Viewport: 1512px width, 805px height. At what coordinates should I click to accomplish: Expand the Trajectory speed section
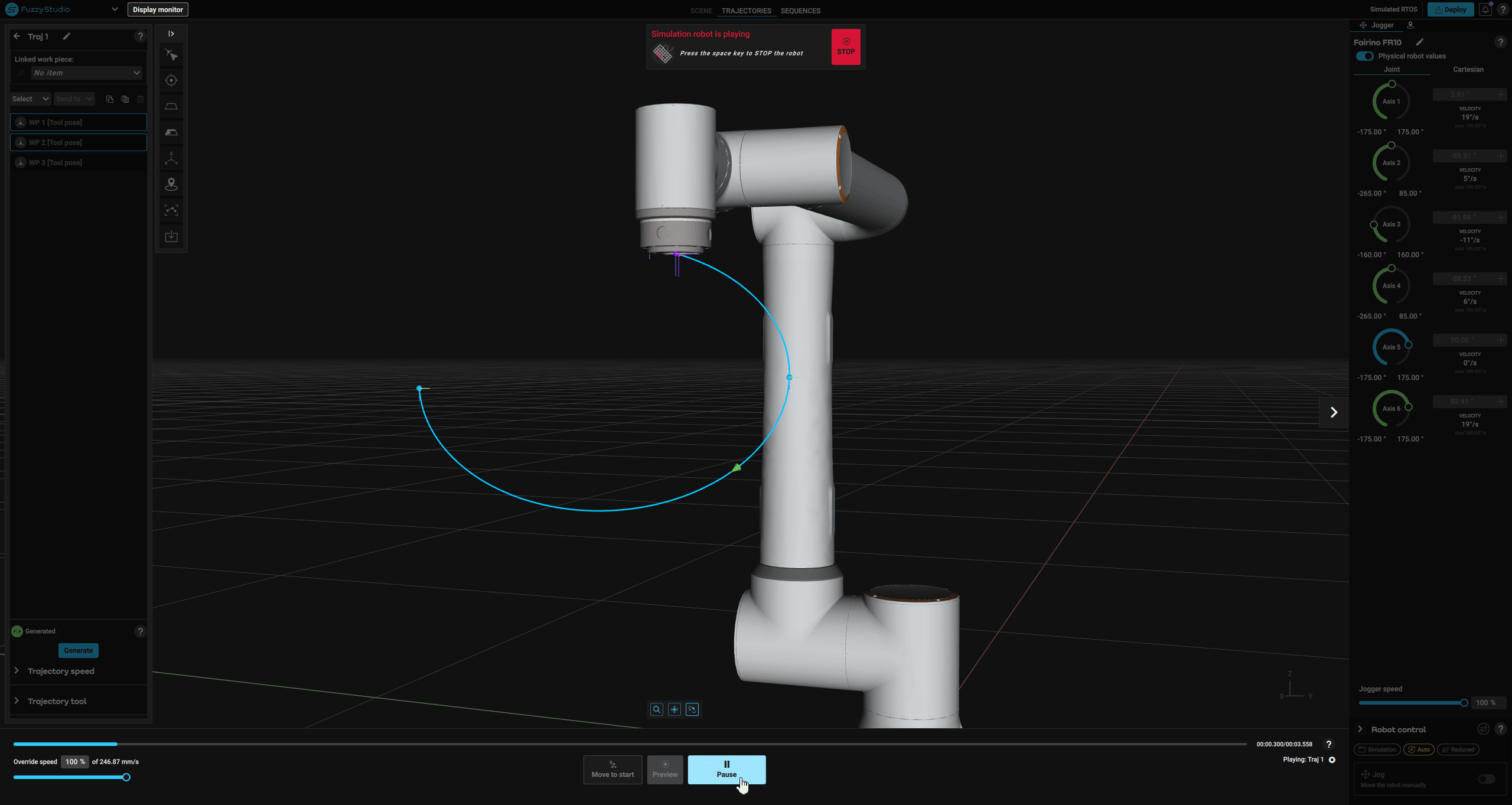point(60,671)
